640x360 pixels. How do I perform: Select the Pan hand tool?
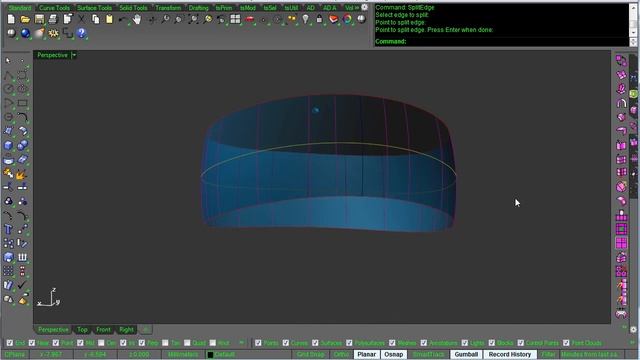(x=137, y=19)
